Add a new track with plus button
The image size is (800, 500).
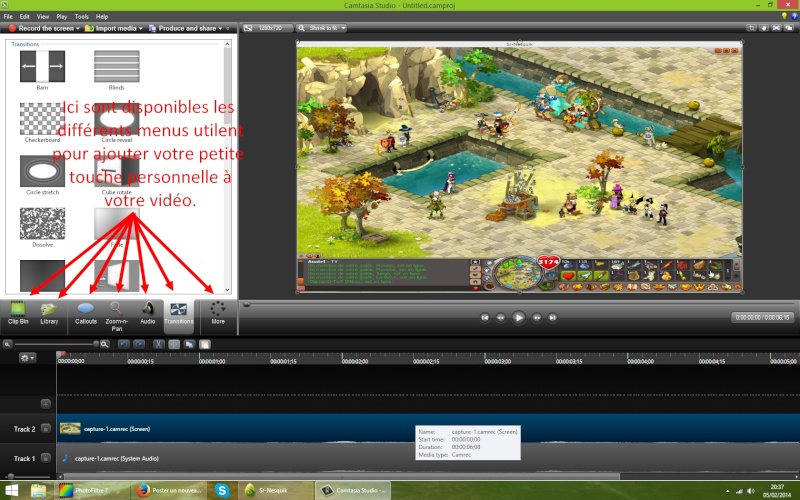pos(45,404)
